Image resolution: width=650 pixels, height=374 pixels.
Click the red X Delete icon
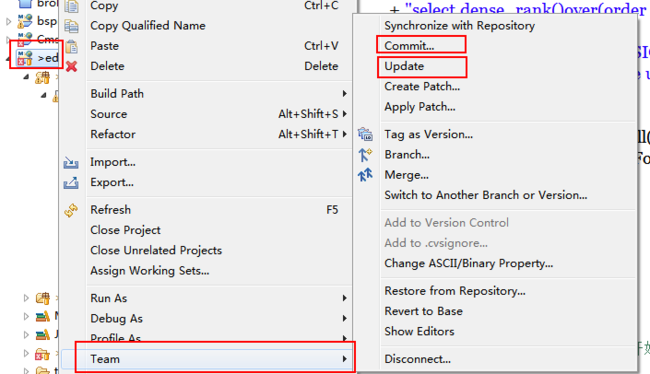pos(71,66)
